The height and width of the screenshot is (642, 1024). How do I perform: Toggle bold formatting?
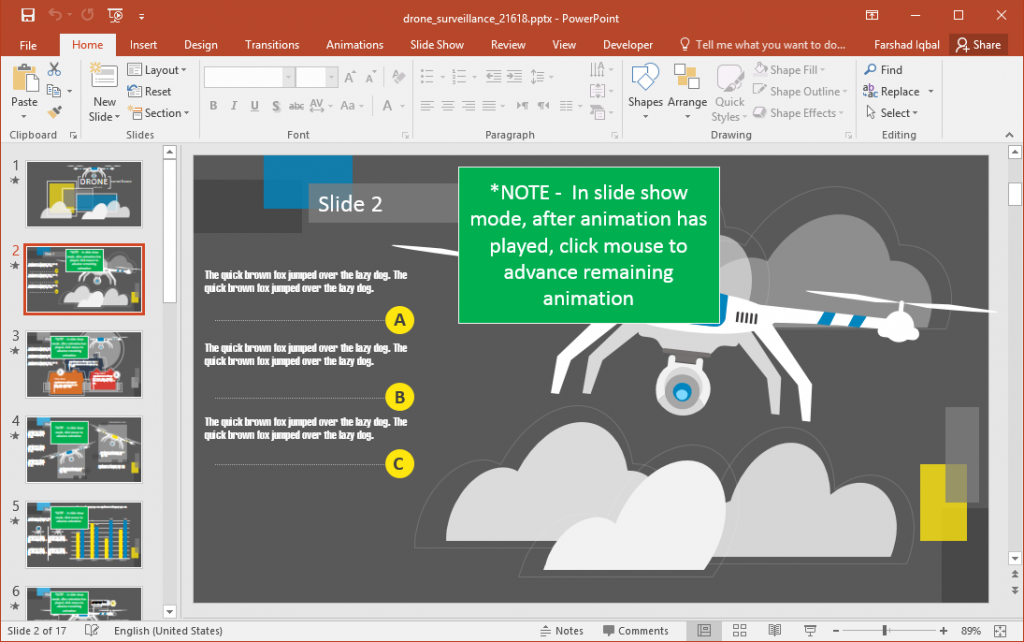pos(213,105)
